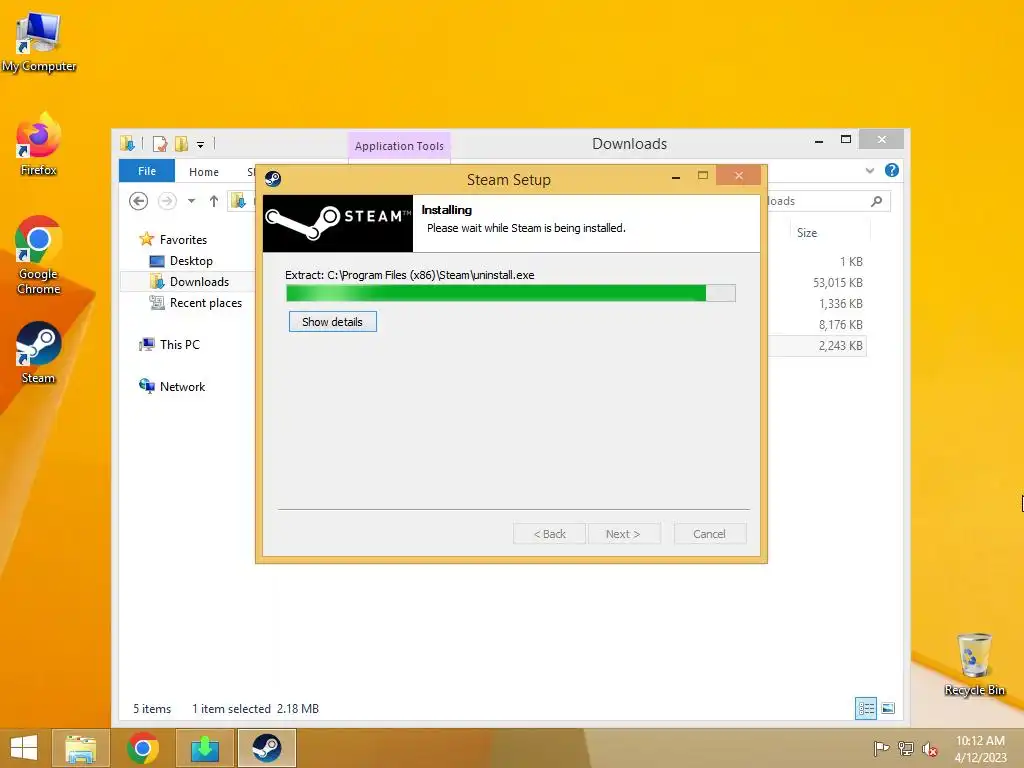Viewport: 1024px width, 768px height.
Task: Select the Application Tools tab
Action: pyautogui.click(x=399, y=146)
